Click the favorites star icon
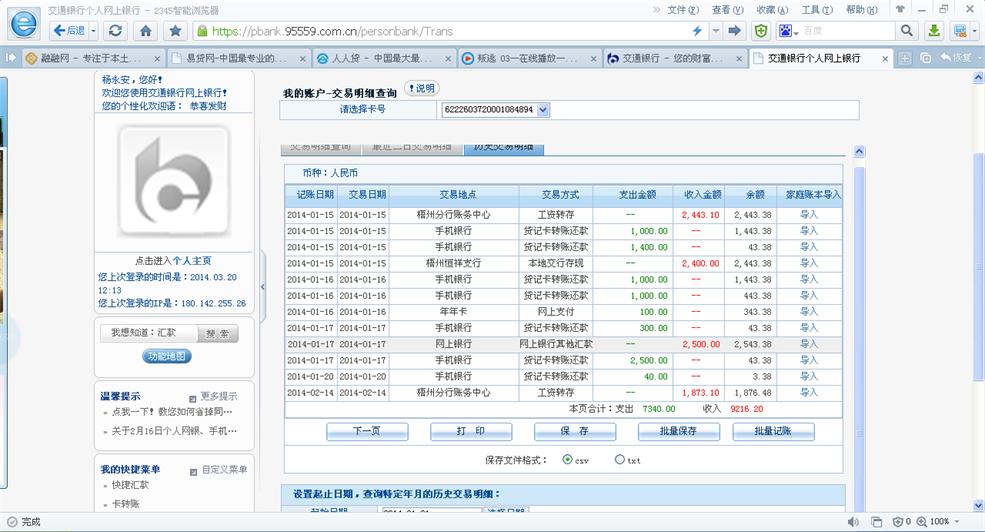This screenshot has width=985, height=532. coord(175,31)
